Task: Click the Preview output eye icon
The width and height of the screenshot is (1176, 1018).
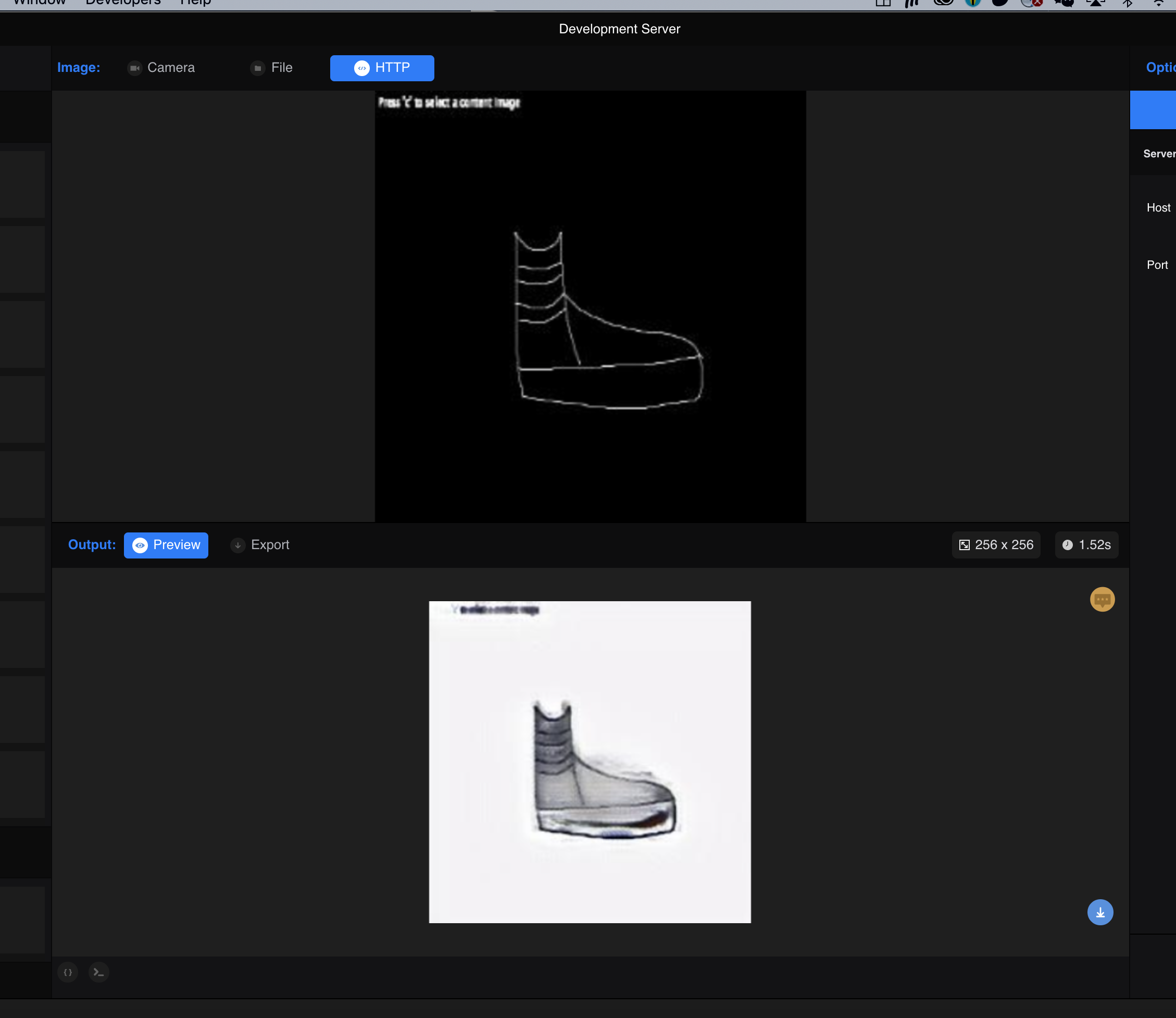Action: [x=140, y=545]
